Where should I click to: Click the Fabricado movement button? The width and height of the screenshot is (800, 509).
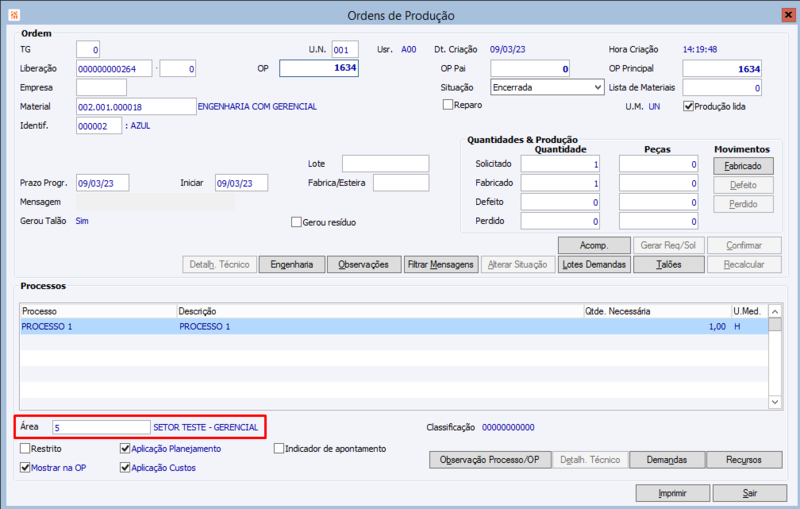point(743,166)
